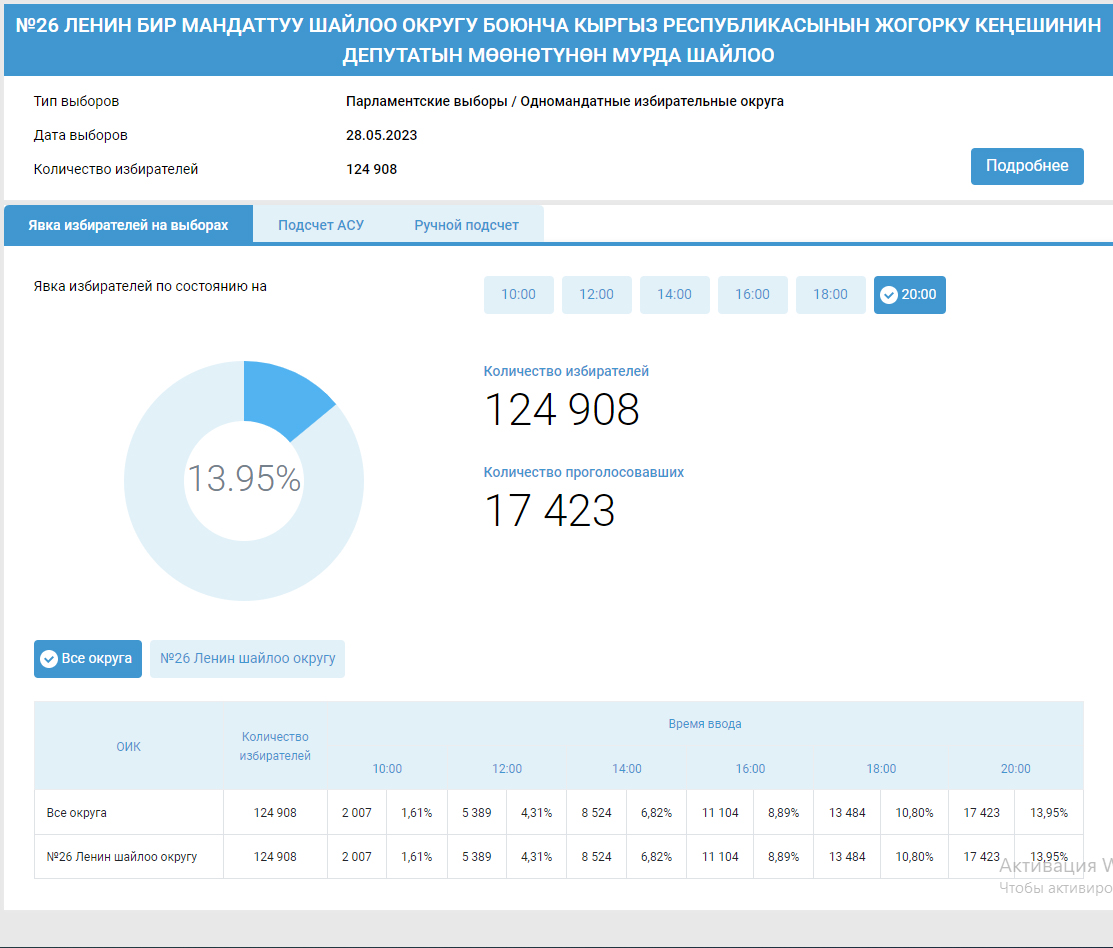
Task: Filter by №26 Ленин шайлоо округу
Action: (x=247, y=659)
